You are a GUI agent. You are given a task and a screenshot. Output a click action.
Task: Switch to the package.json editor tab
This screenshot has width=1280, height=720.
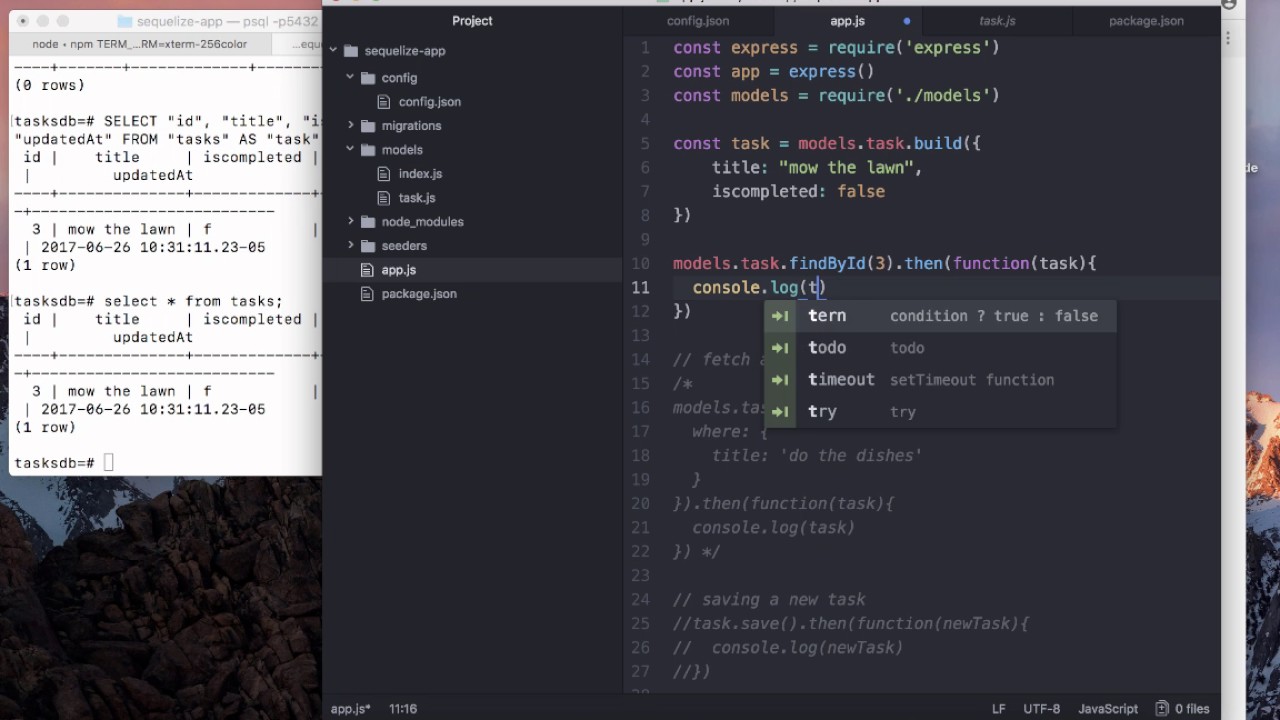(x=1146, y=21)
